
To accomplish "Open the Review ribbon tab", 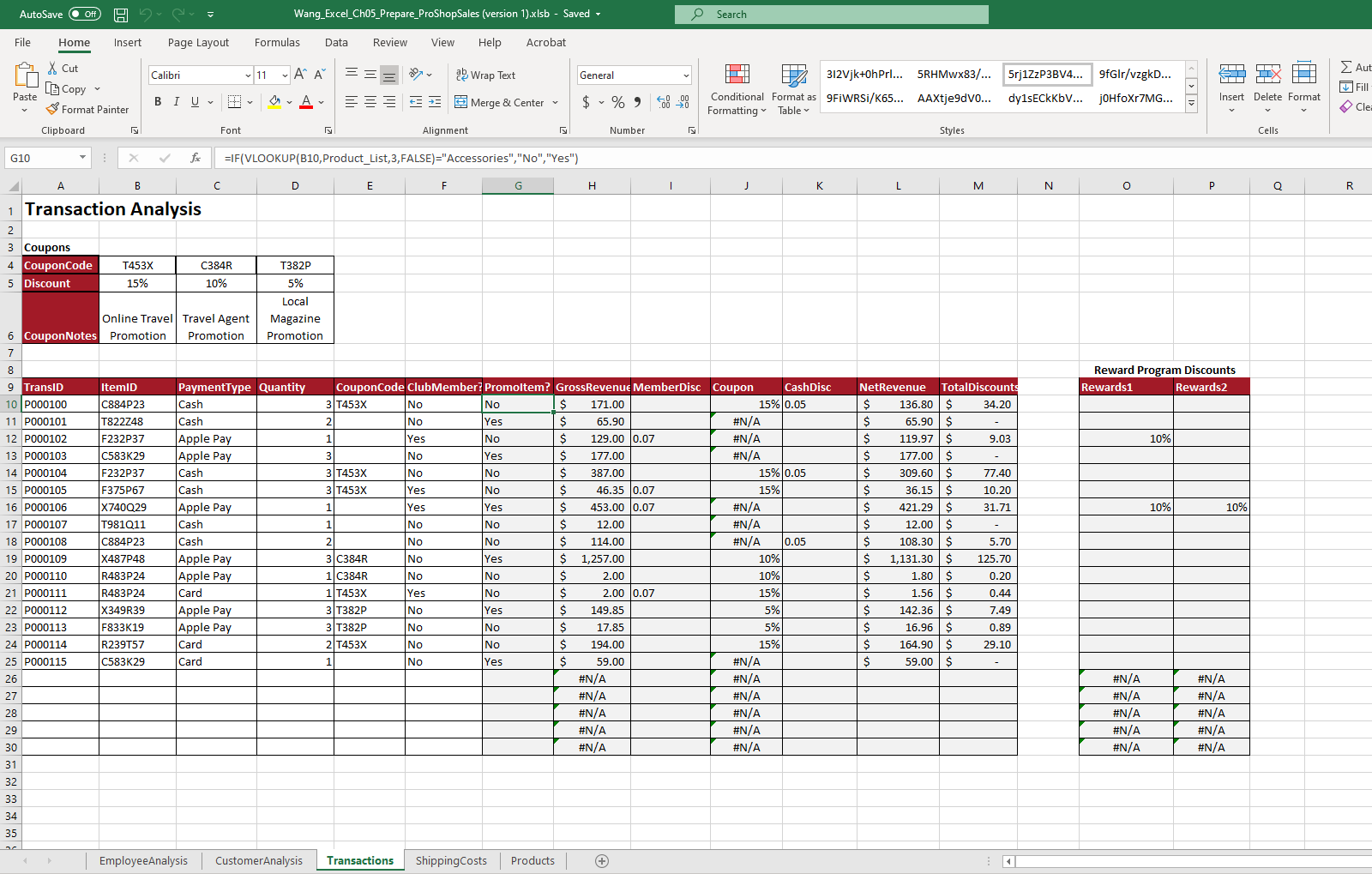I will click(390, 42).
